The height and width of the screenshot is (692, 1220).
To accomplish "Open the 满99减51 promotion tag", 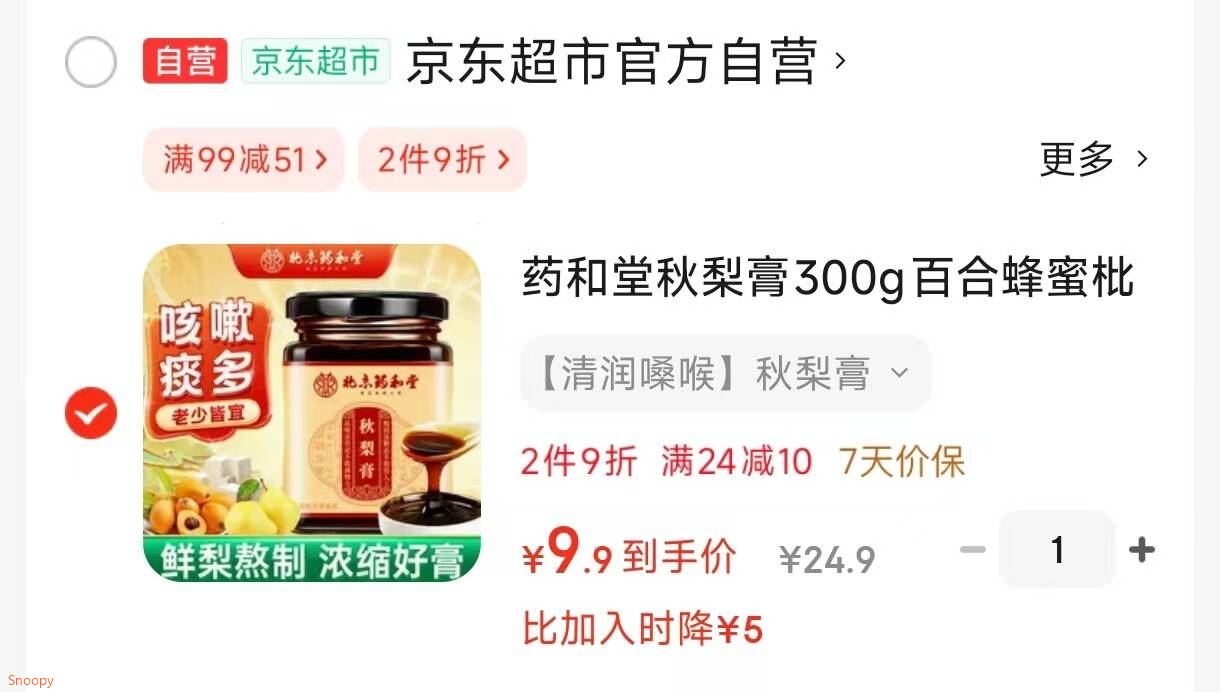I will coord(244,159).
